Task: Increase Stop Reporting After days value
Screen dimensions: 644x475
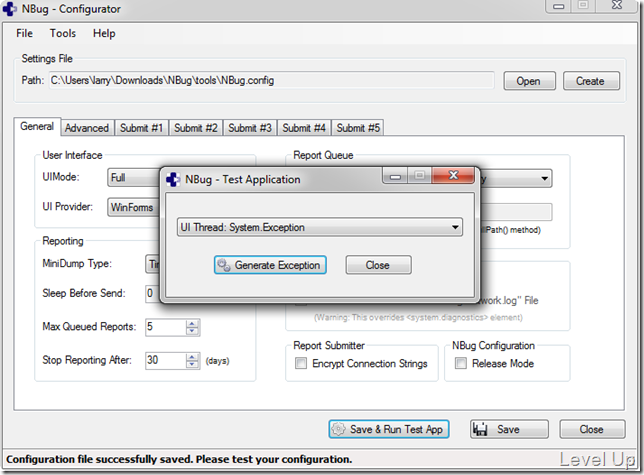Action: pos(192,357)
